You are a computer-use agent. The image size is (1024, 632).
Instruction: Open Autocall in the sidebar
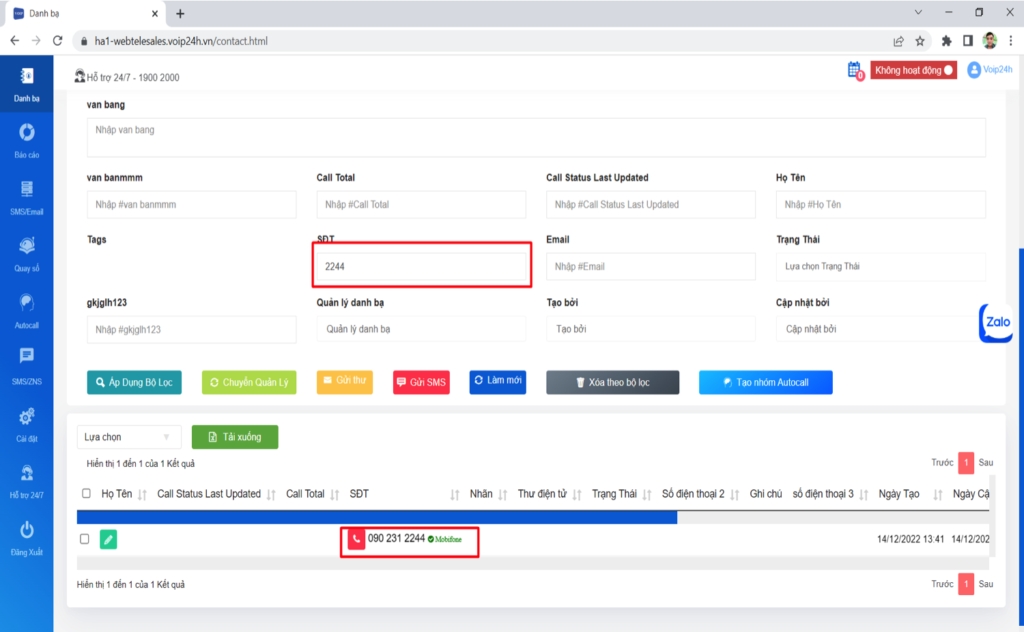click(27, 310)
